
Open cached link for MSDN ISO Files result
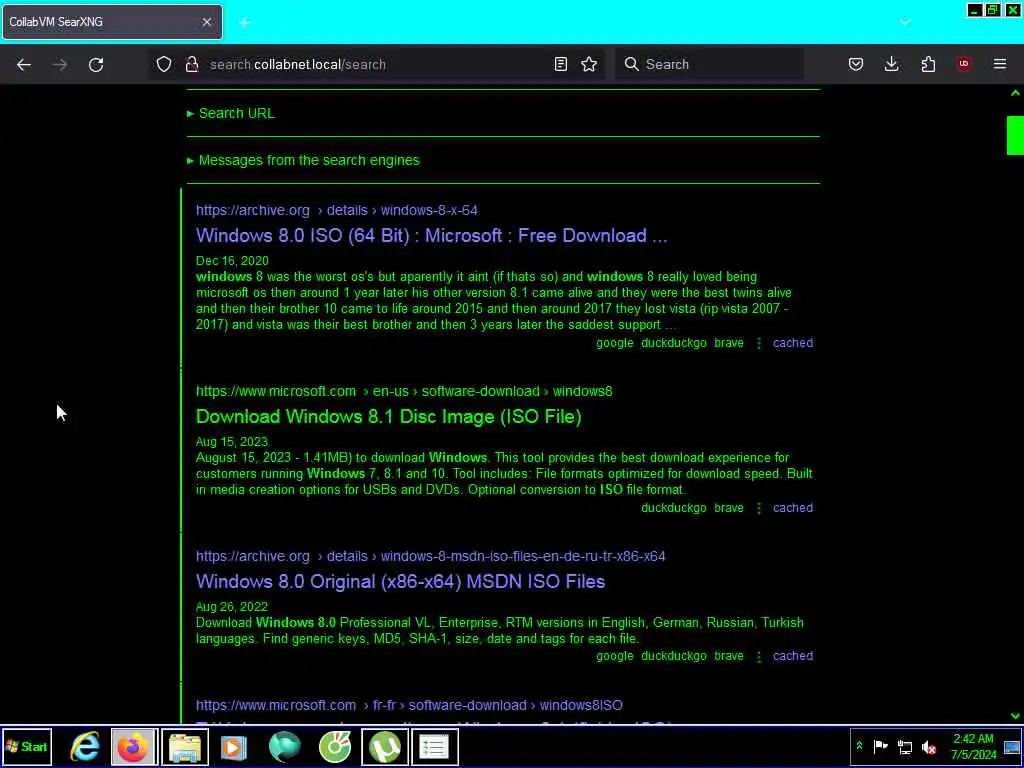pyautogui.click(x=793, y=656)
